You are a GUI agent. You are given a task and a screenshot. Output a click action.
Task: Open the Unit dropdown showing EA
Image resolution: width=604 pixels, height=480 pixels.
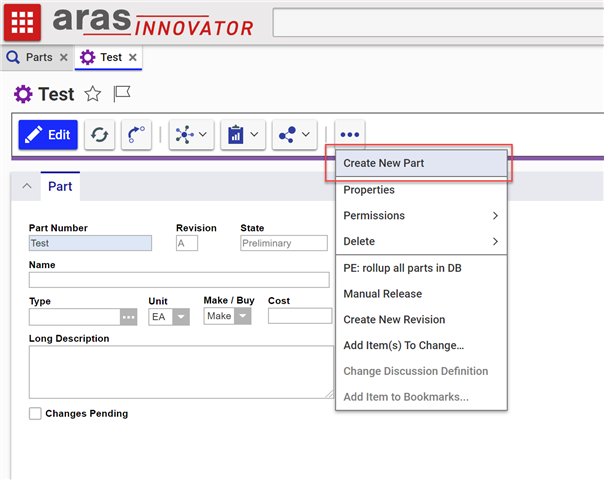click(x=180, y=316)
